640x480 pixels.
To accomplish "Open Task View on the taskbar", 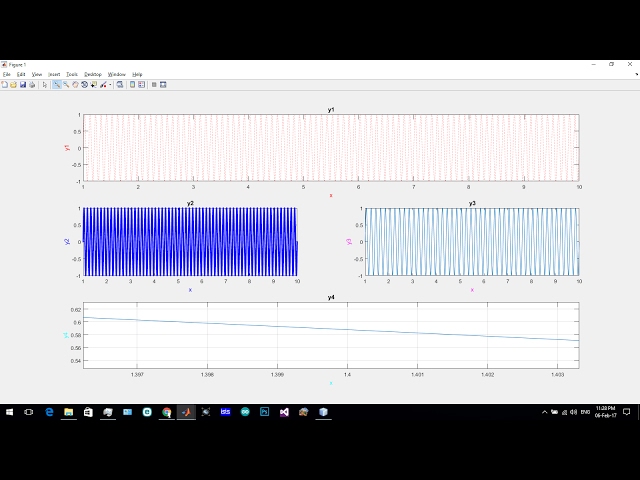I will click(29, 412).
